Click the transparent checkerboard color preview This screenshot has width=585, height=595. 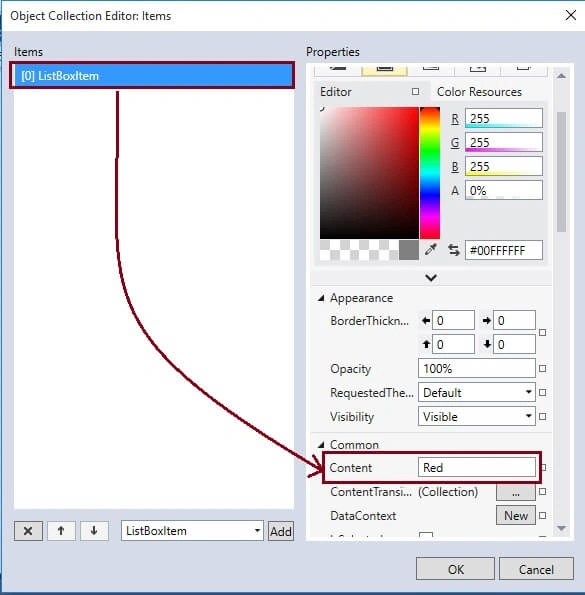pyautogui.click(x=359, y=250)
